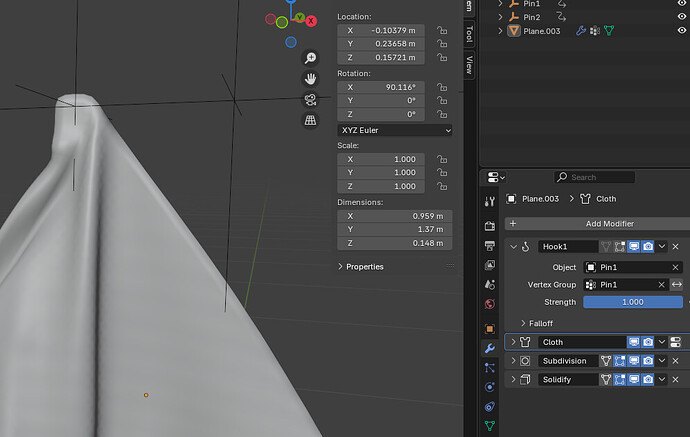Screen dimensions: 690x437
Task: Click the constraint icon next to Pin2
Action: click(561, 17)
